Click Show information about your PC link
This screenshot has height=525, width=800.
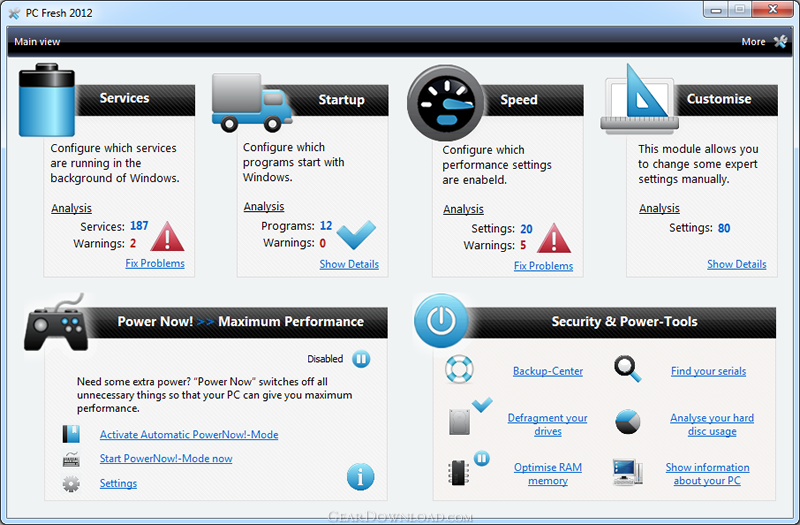(x=708, y=474)
